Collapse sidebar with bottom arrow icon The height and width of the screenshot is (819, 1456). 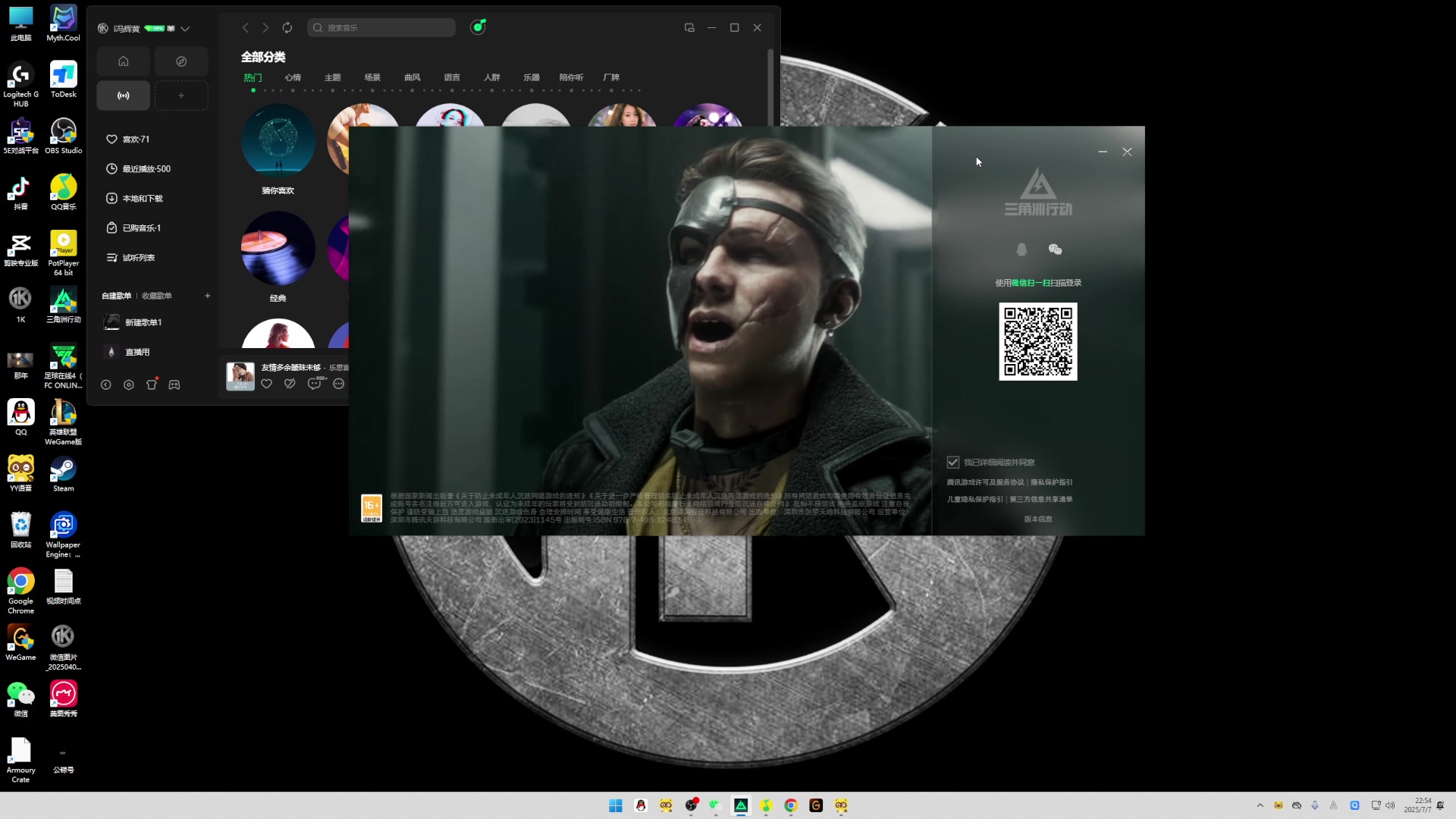(x=106, y=385)
